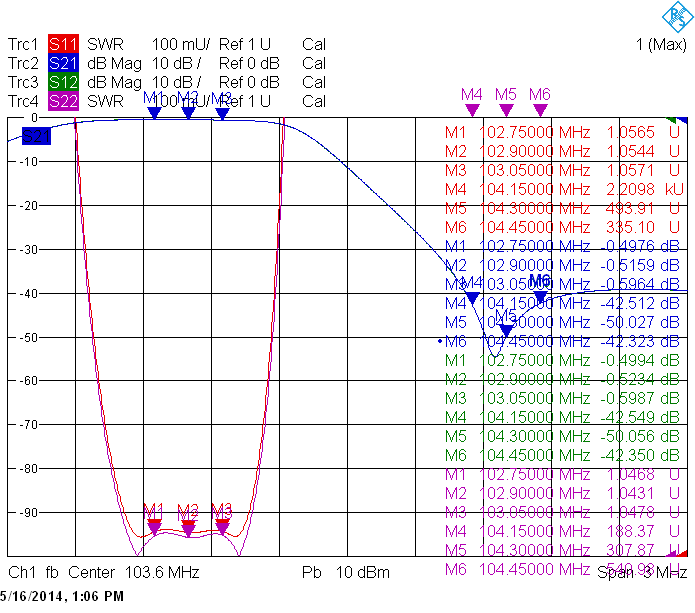This screenshot has height=613, width=695.
Task: Select the purple S22 trace label
Action: point(63,101)
